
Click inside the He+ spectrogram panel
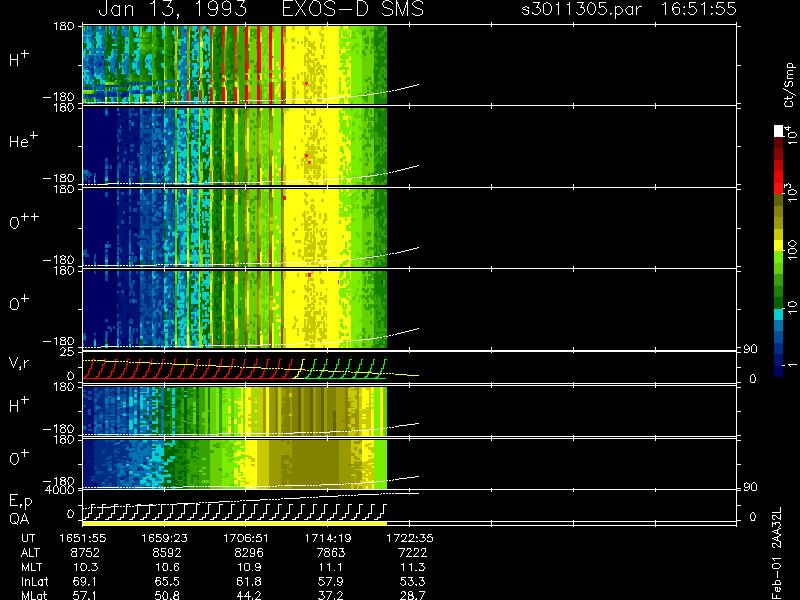pyautogui.click(x=235, y=146)
